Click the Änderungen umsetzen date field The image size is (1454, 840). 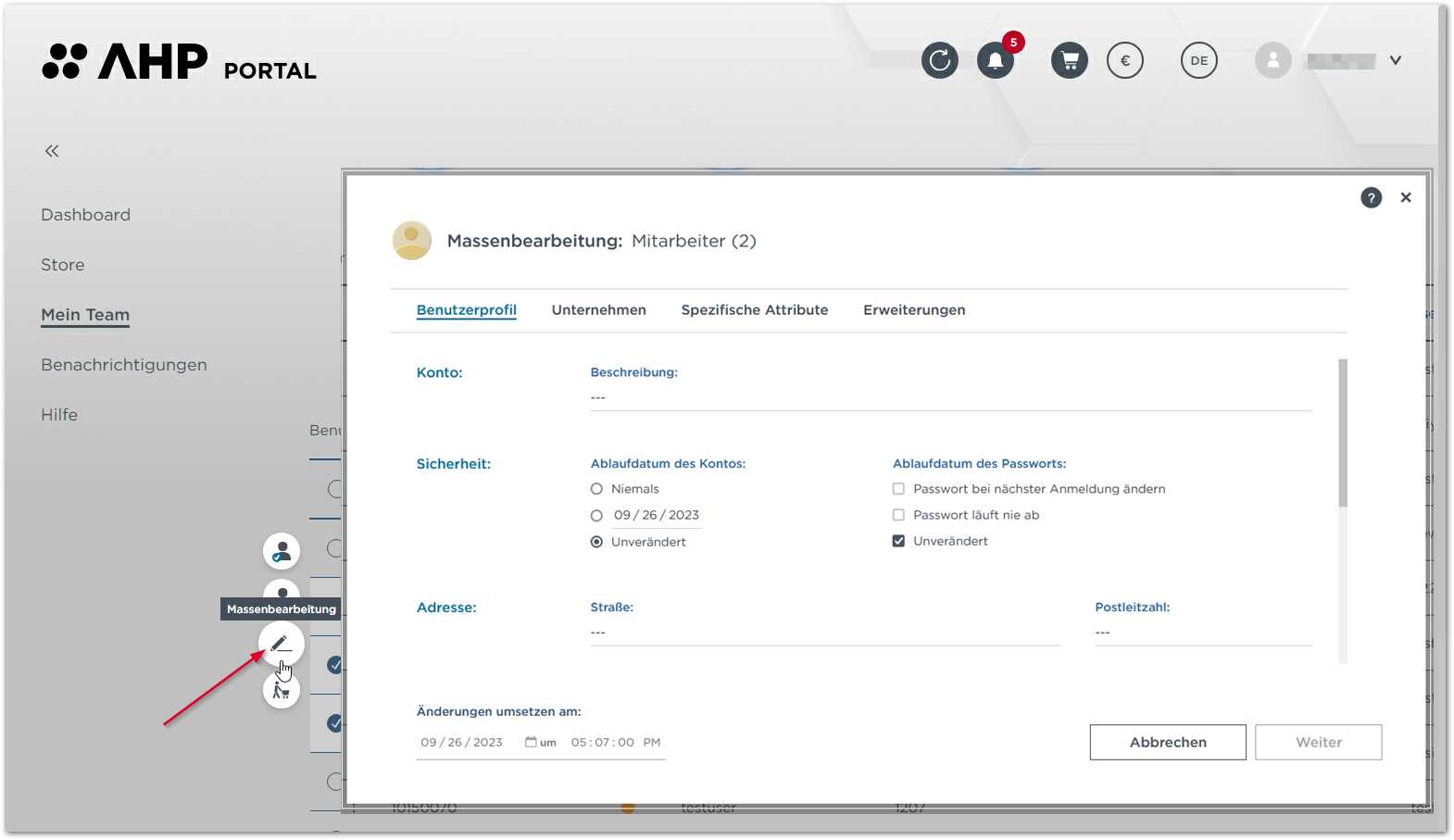coord(462,743)
